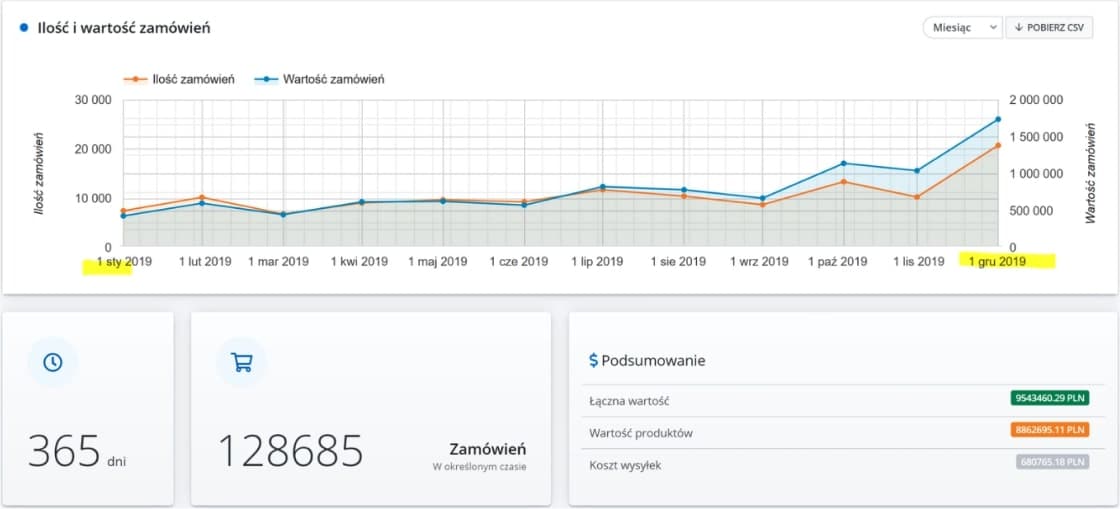
Task: Click the 'Ilość i wartość zamówień' heading
Action: (124, 29)
